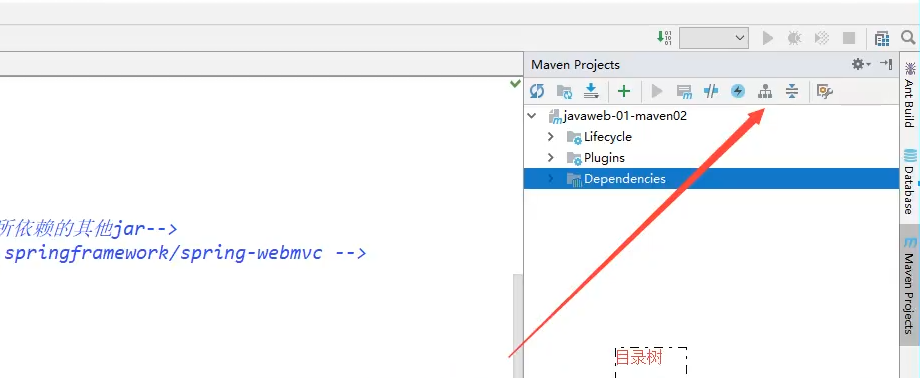This screenshot has height=378, width=920.
Task: Expand the Lifecycle node
Action: point(550,137)
